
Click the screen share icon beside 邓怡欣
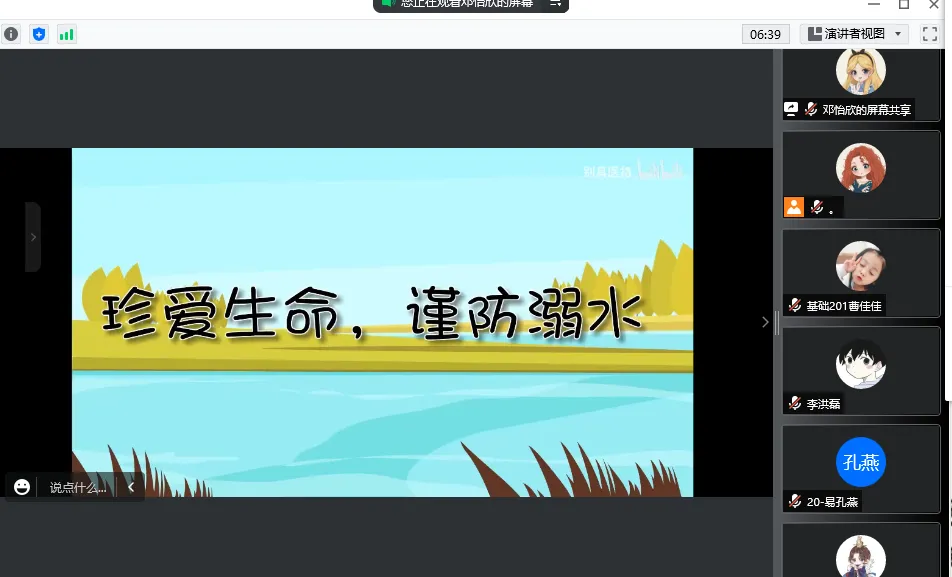pyautogui.click(x=791, y=109)
